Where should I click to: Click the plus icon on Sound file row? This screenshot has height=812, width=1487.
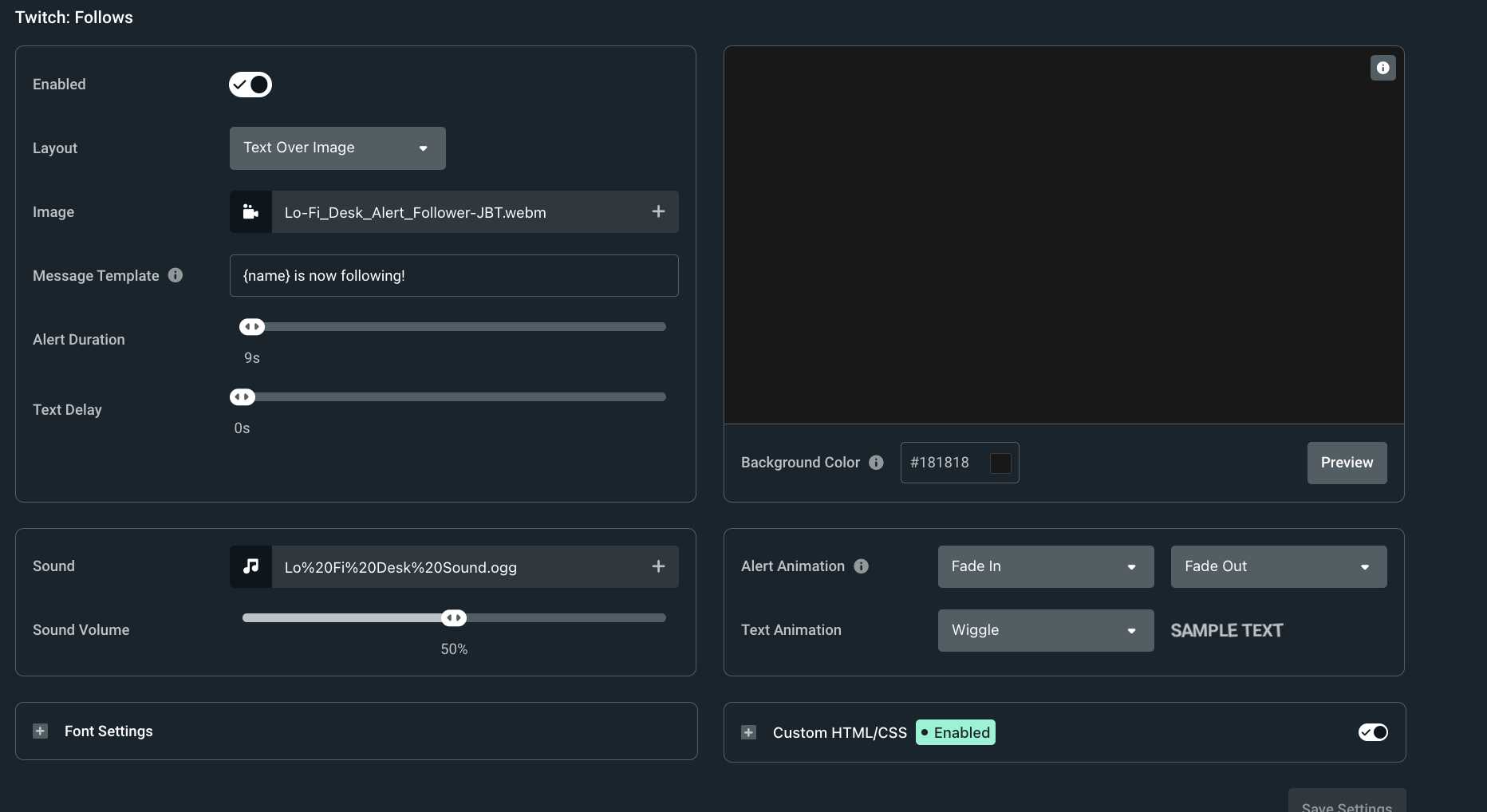pyautogui.click(x=658, y=566)
